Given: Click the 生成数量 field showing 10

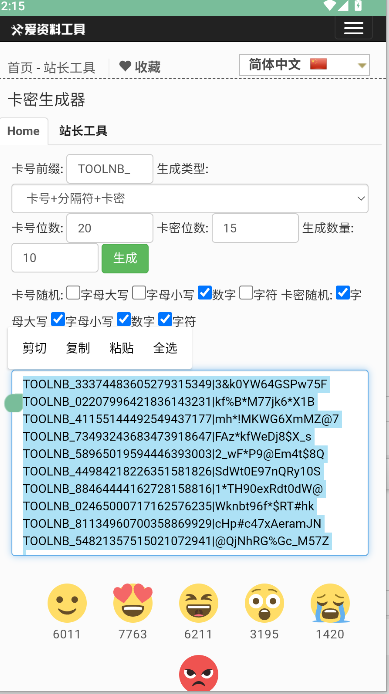Looking at the screenshot, I should 55,258.
